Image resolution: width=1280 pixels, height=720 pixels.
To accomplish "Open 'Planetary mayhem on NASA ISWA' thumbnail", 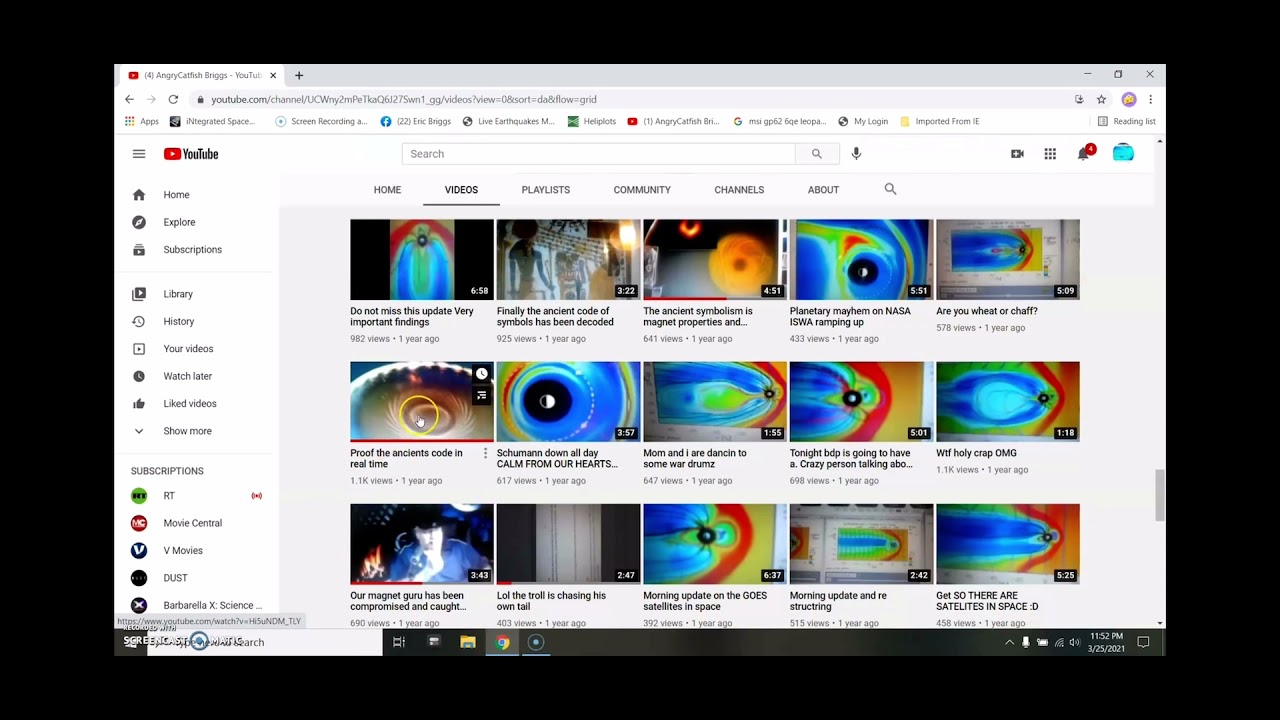I will click(861, 260).
